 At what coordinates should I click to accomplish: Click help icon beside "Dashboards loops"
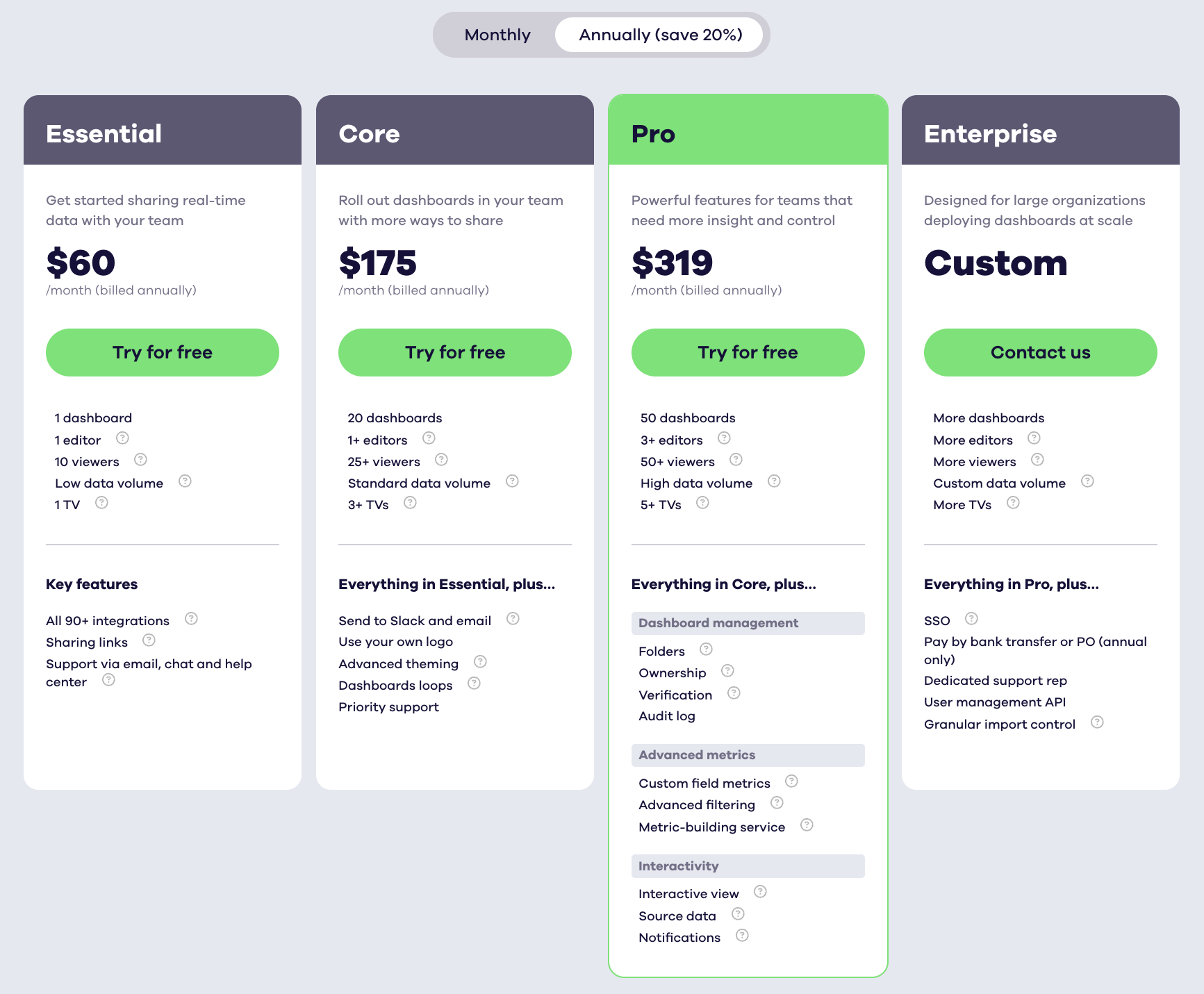tap(475, 684)
